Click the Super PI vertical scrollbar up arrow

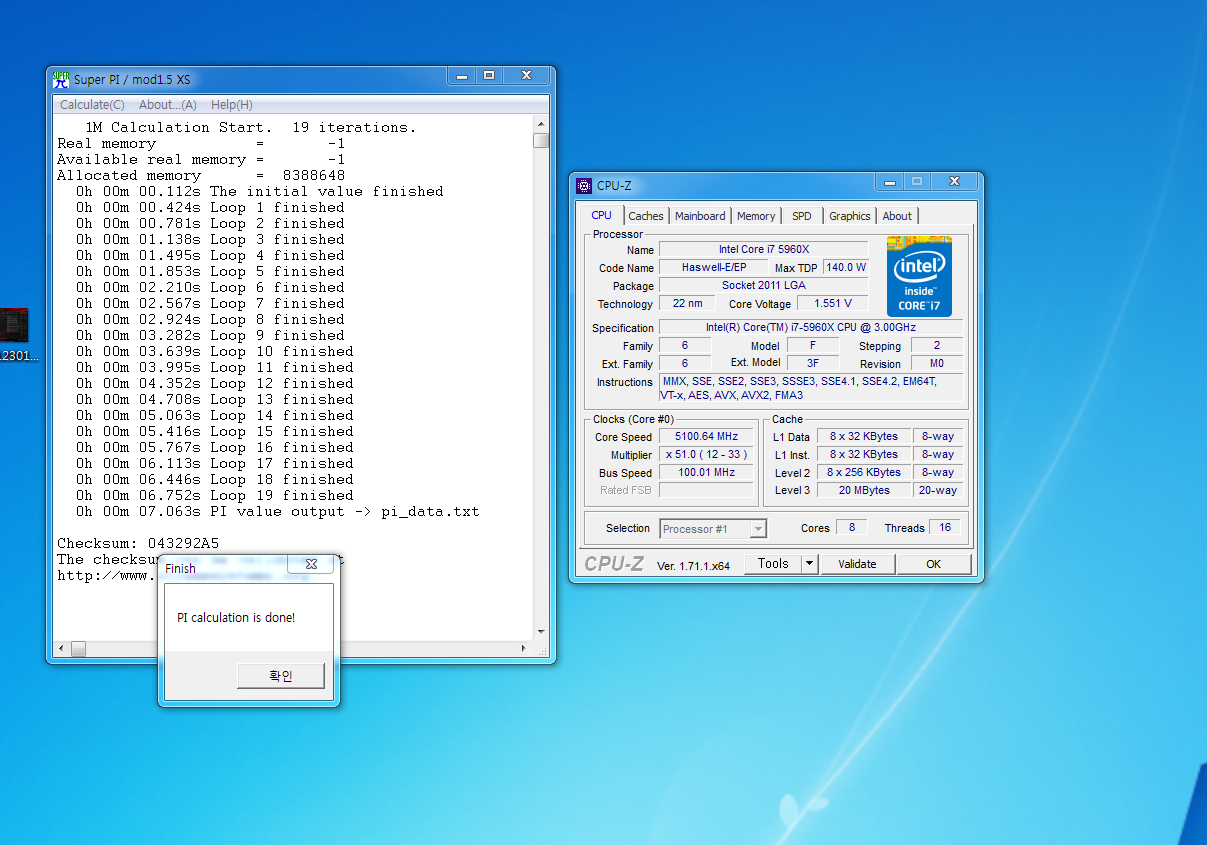pos(541,123)
